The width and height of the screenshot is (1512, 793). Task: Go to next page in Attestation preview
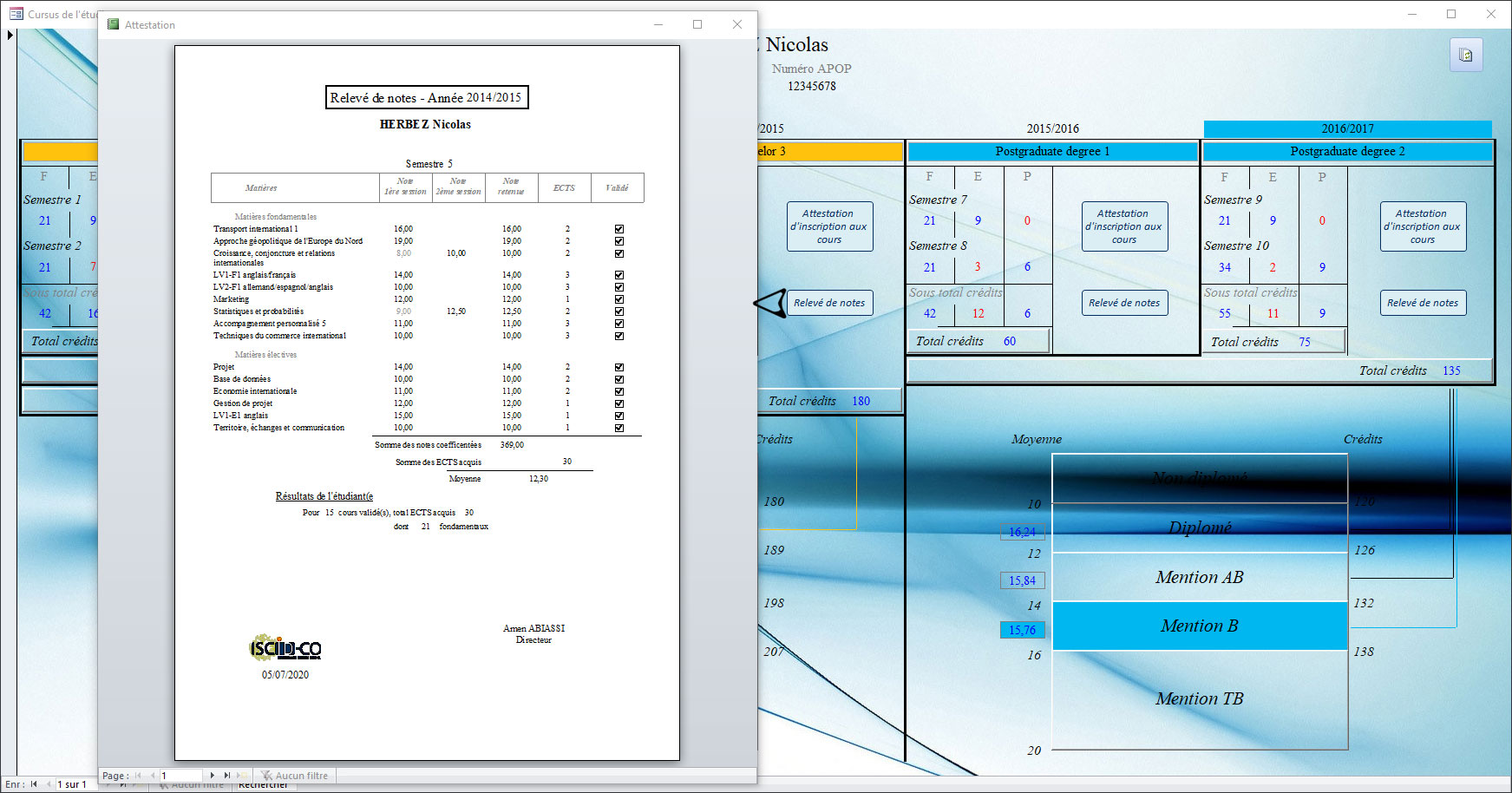tap(213, 776)
